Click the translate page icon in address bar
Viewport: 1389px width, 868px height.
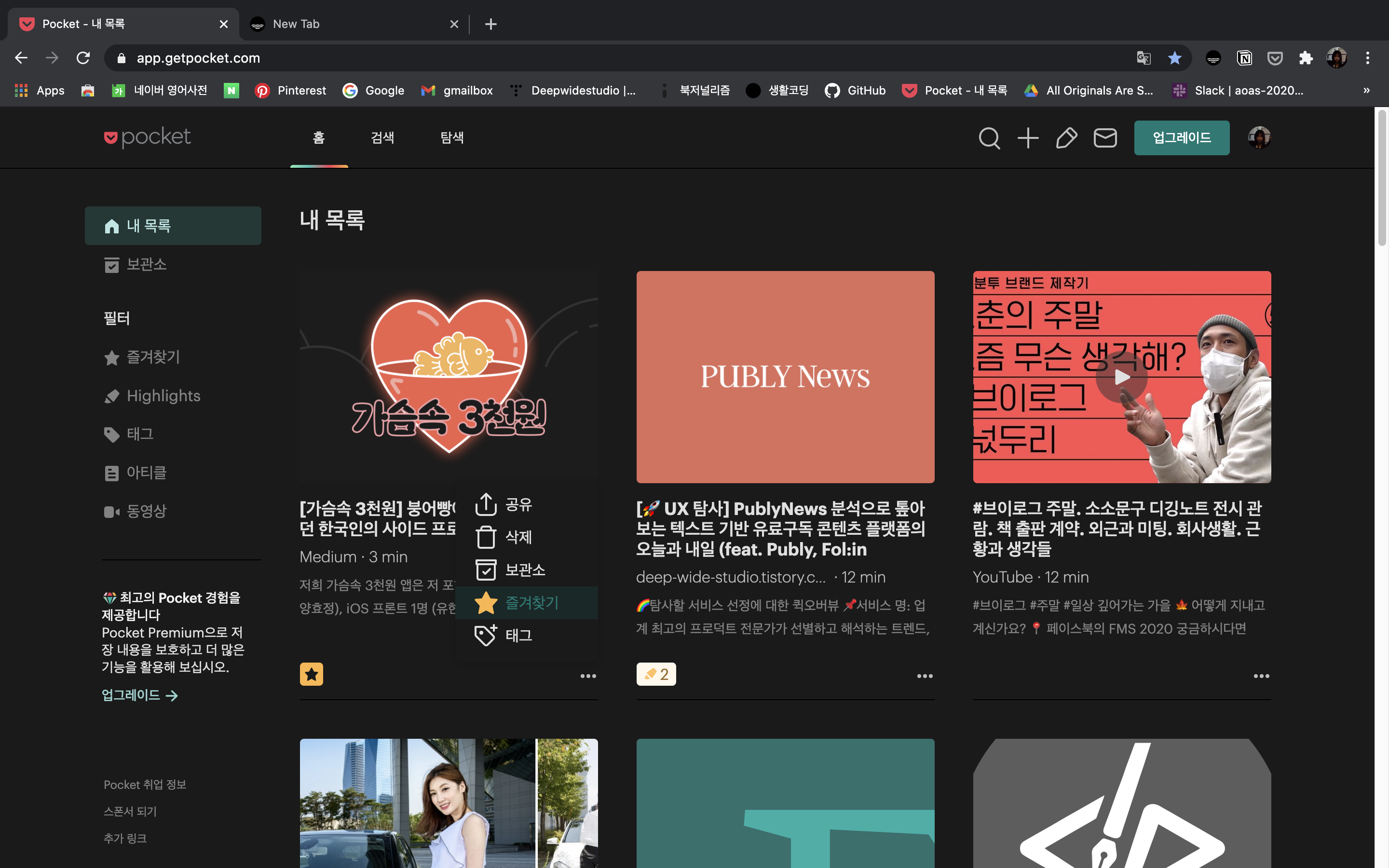1144,58
